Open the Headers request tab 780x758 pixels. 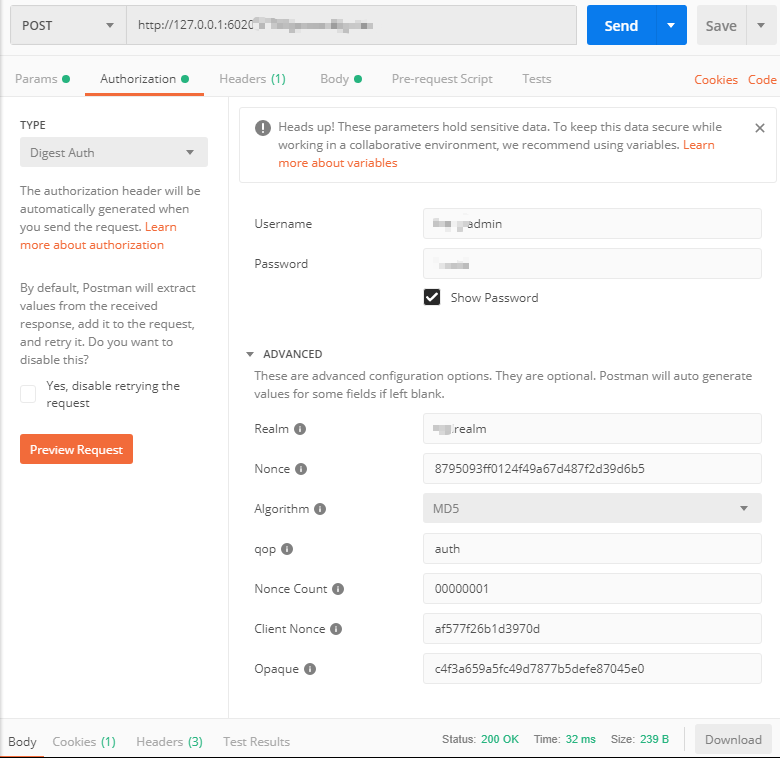(x=252, y=79)
